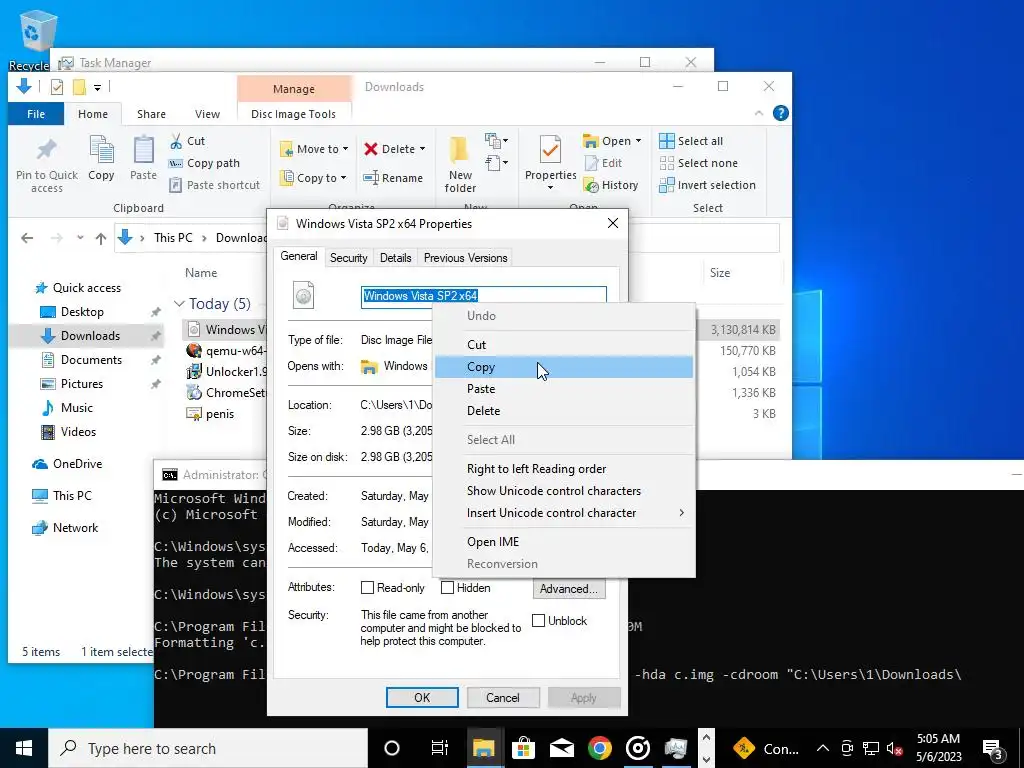Open Explorer help question mark icon
The height and width of the screenshot is (768, 1024).
[780, 114]
